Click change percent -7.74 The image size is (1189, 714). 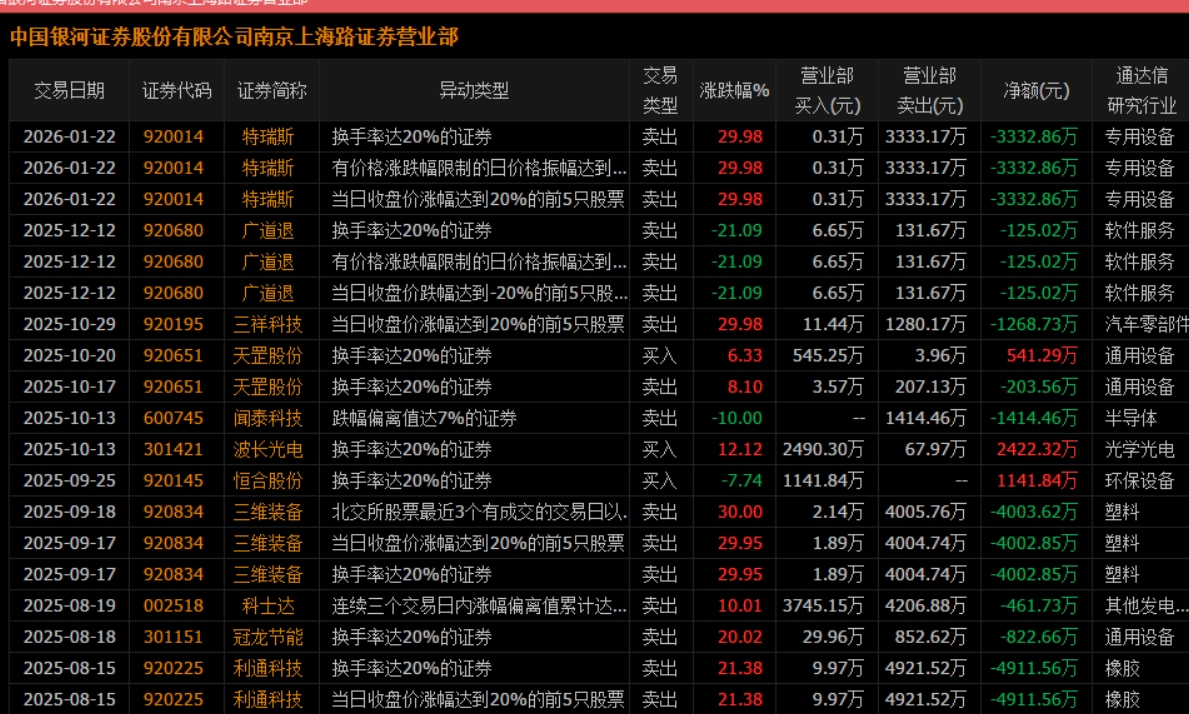click(x=741, y=481)
